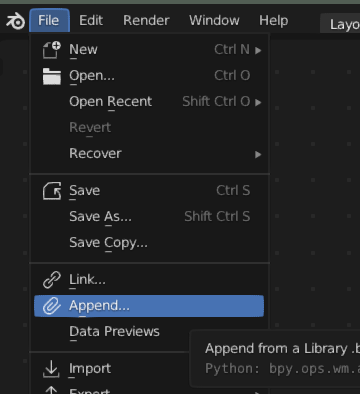Close the File menu via File button

click(49, 20)
